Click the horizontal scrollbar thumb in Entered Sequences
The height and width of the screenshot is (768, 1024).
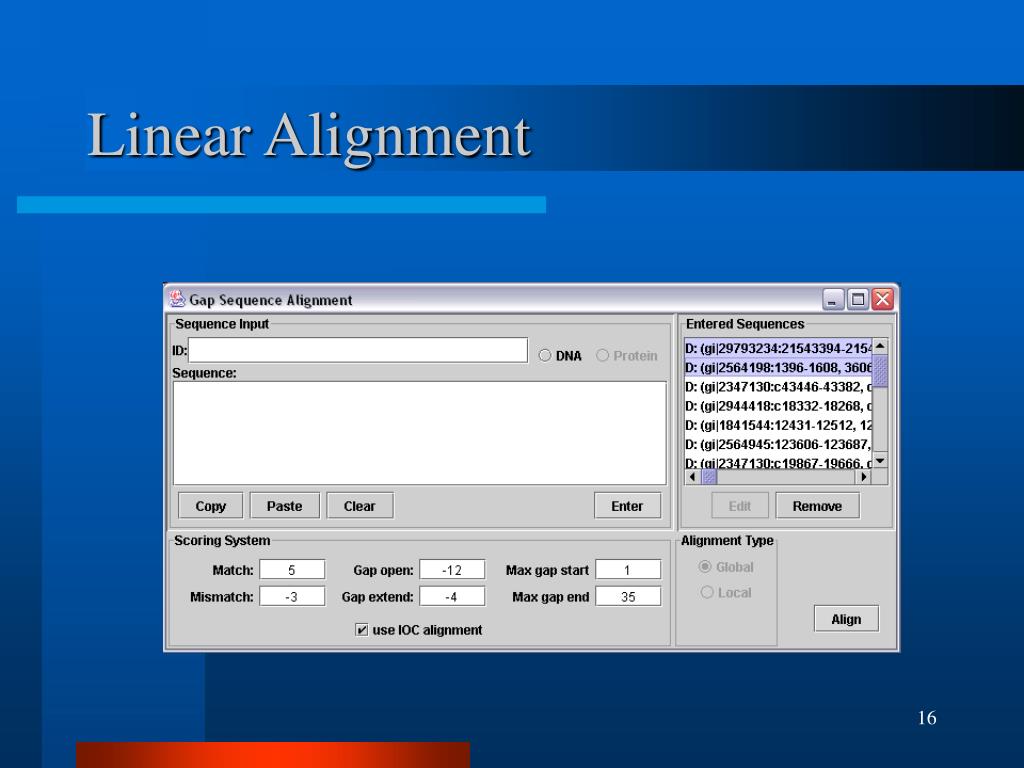click(x=709, y=477)
